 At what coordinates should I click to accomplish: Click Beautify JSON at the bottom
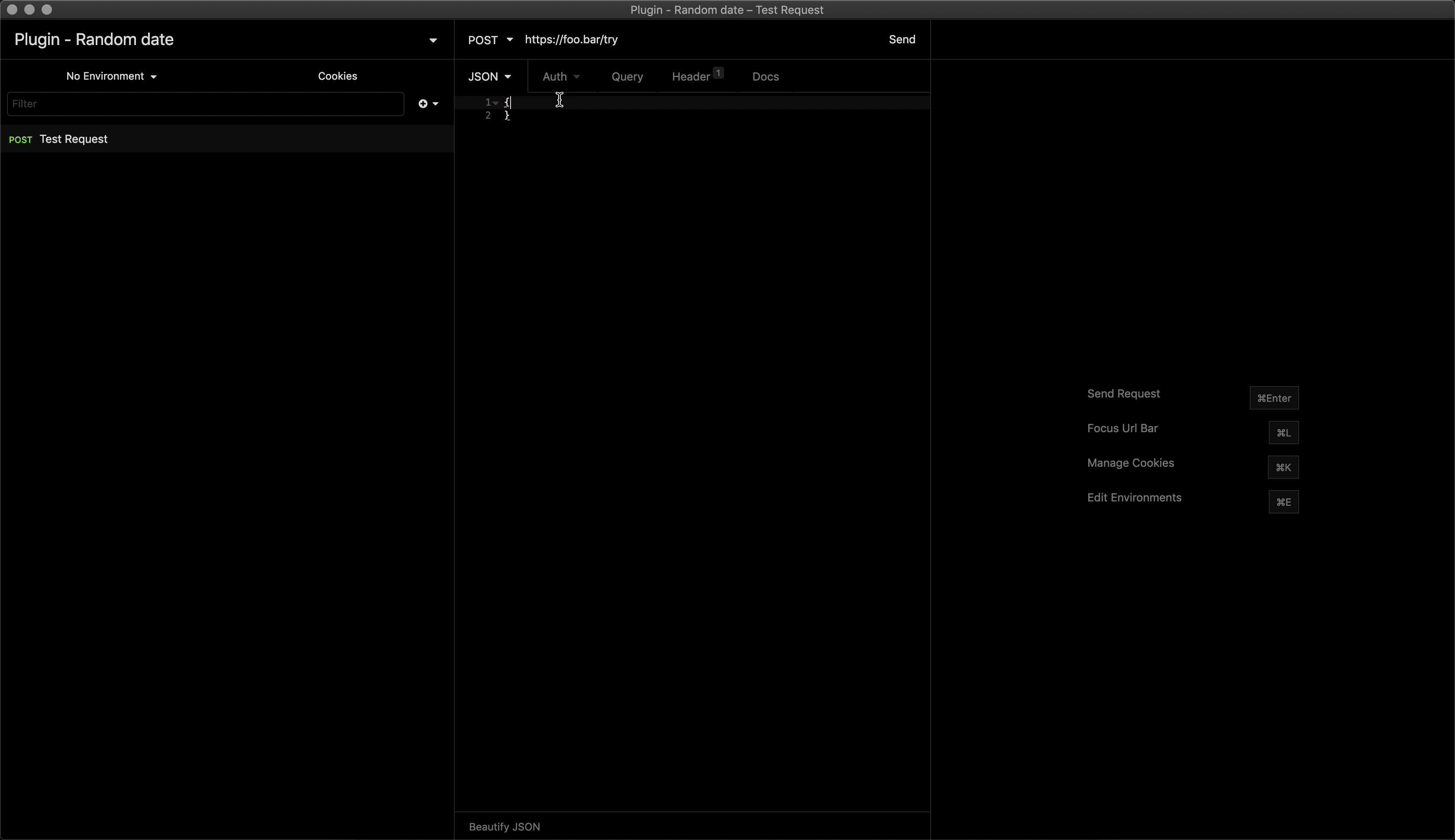pos(504,827)
